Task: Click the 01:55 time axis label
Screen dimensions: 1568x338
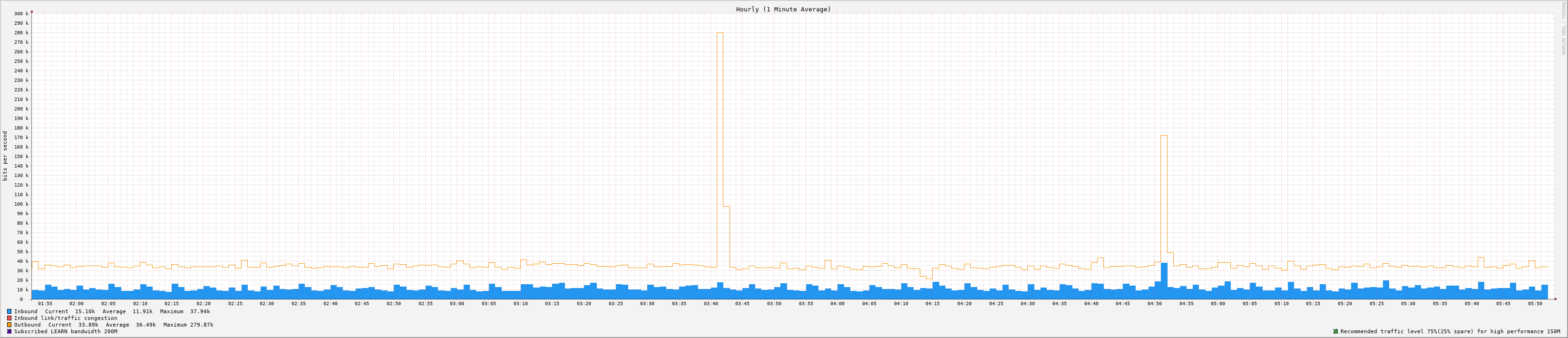Action: tap(45, 303)
